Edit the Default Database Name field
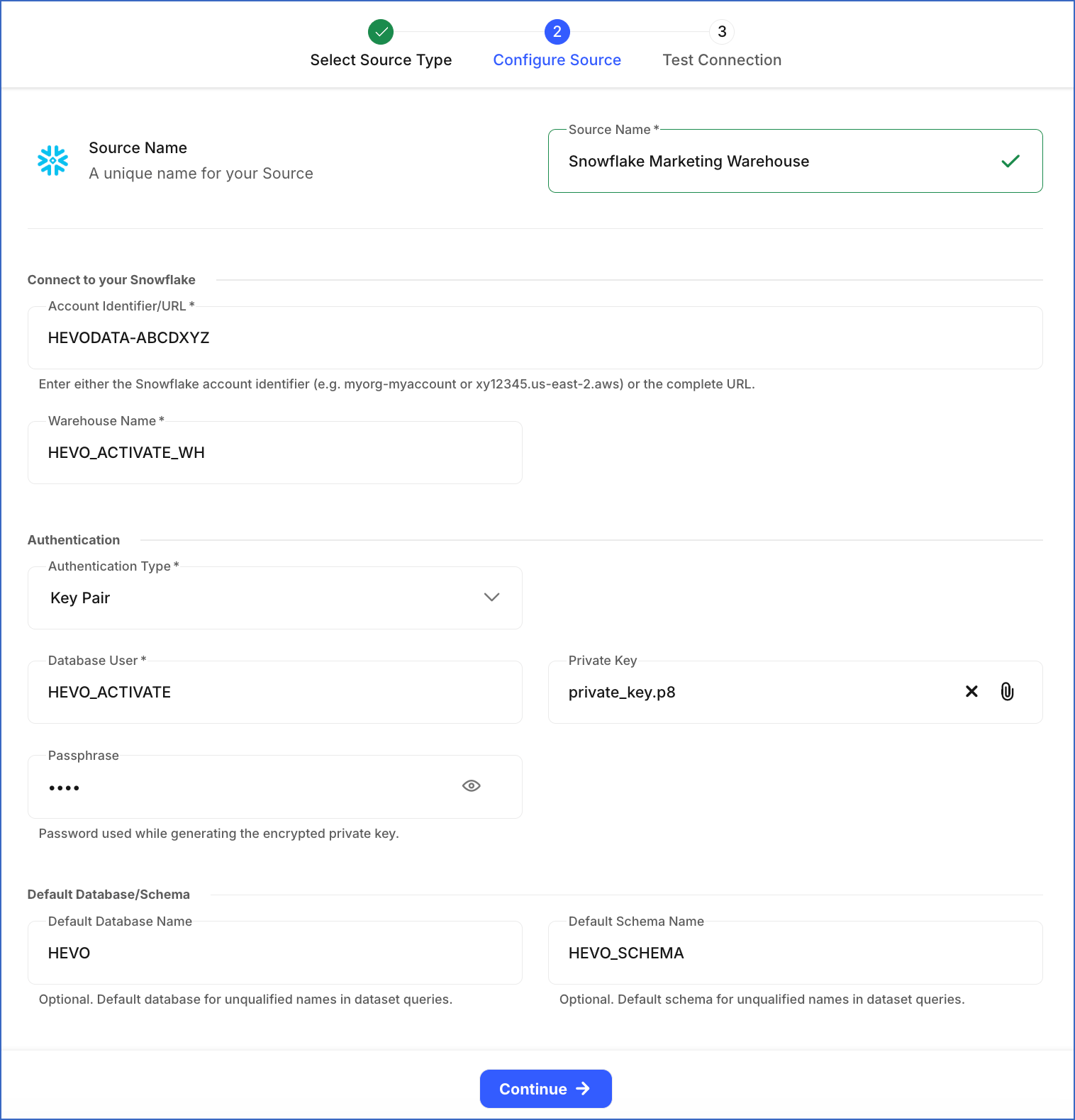1075x1120 pixels. pos(275,953)
